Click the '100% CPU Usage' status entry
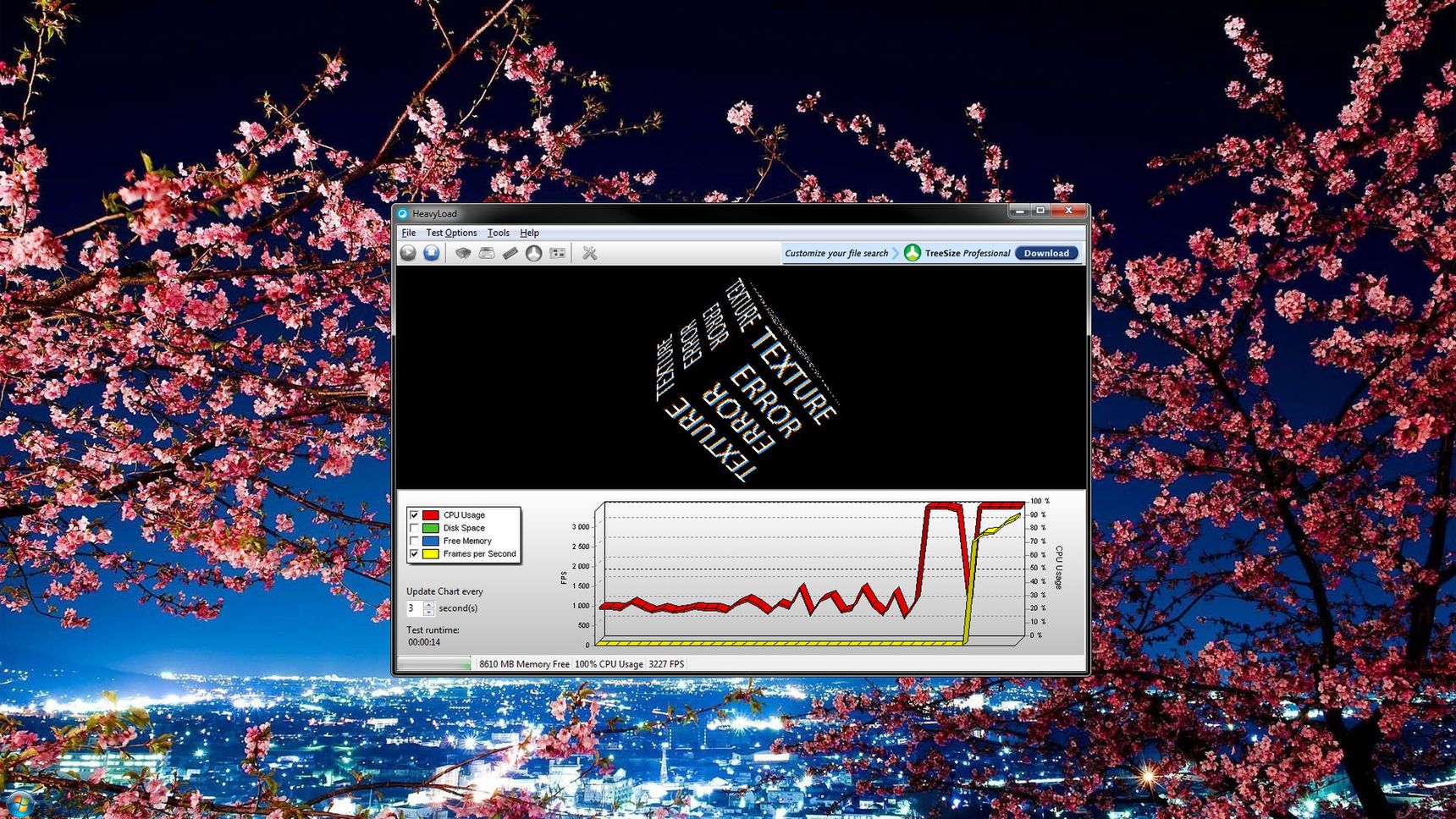Viewport: 1456px width, 819px height. 609,664
